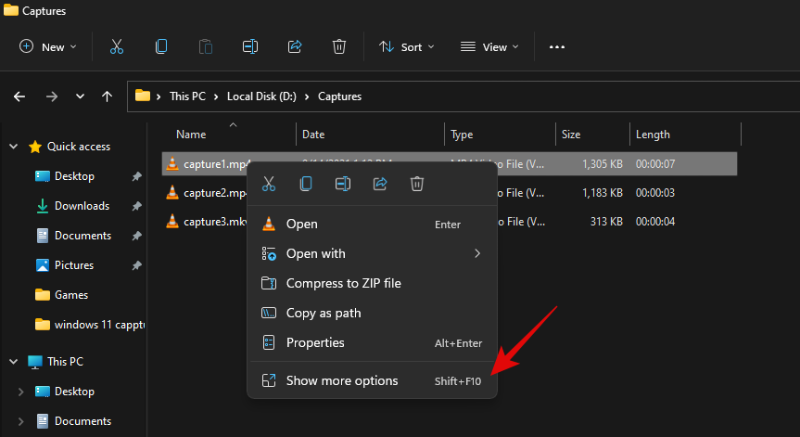Click the Cut icon in the top toolbar
The image size is (800, 437).
click(x=116, y=46)
